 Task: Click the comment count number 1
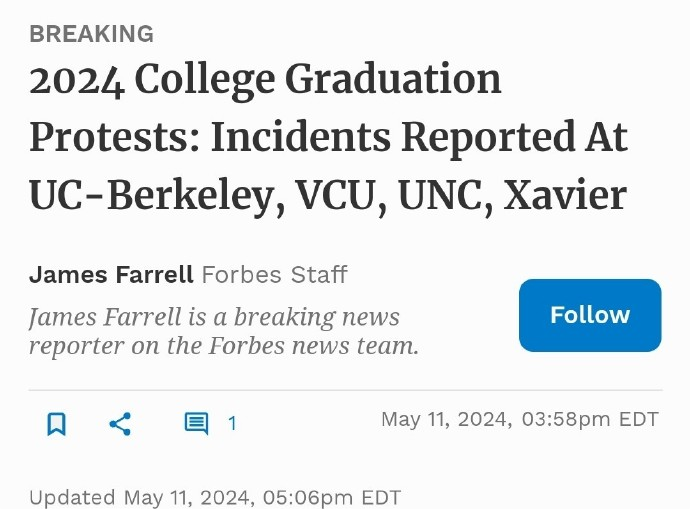[x=232, y=424]
